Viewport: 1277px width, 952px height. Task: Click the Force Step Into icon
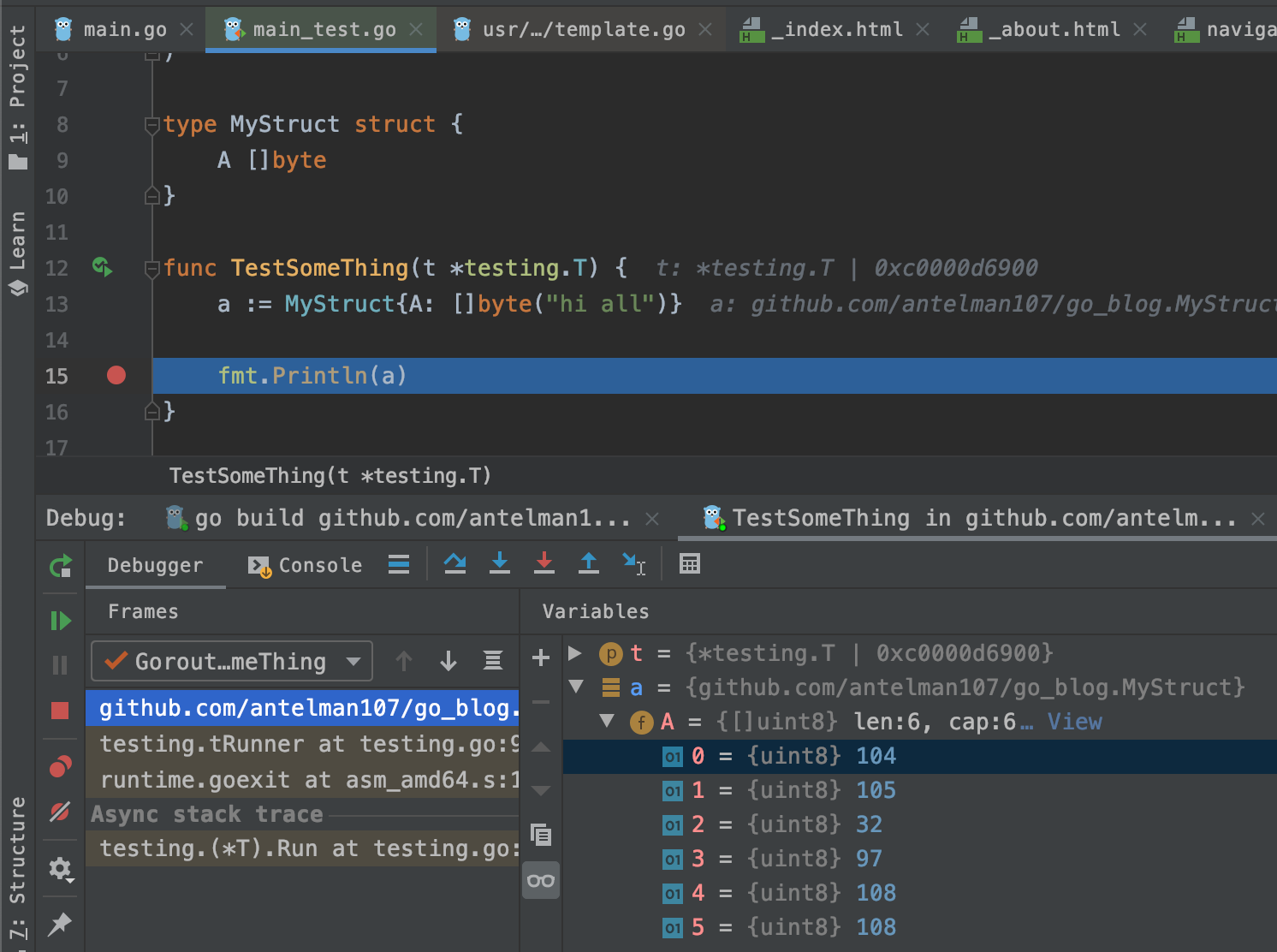[x=544, y=563]
